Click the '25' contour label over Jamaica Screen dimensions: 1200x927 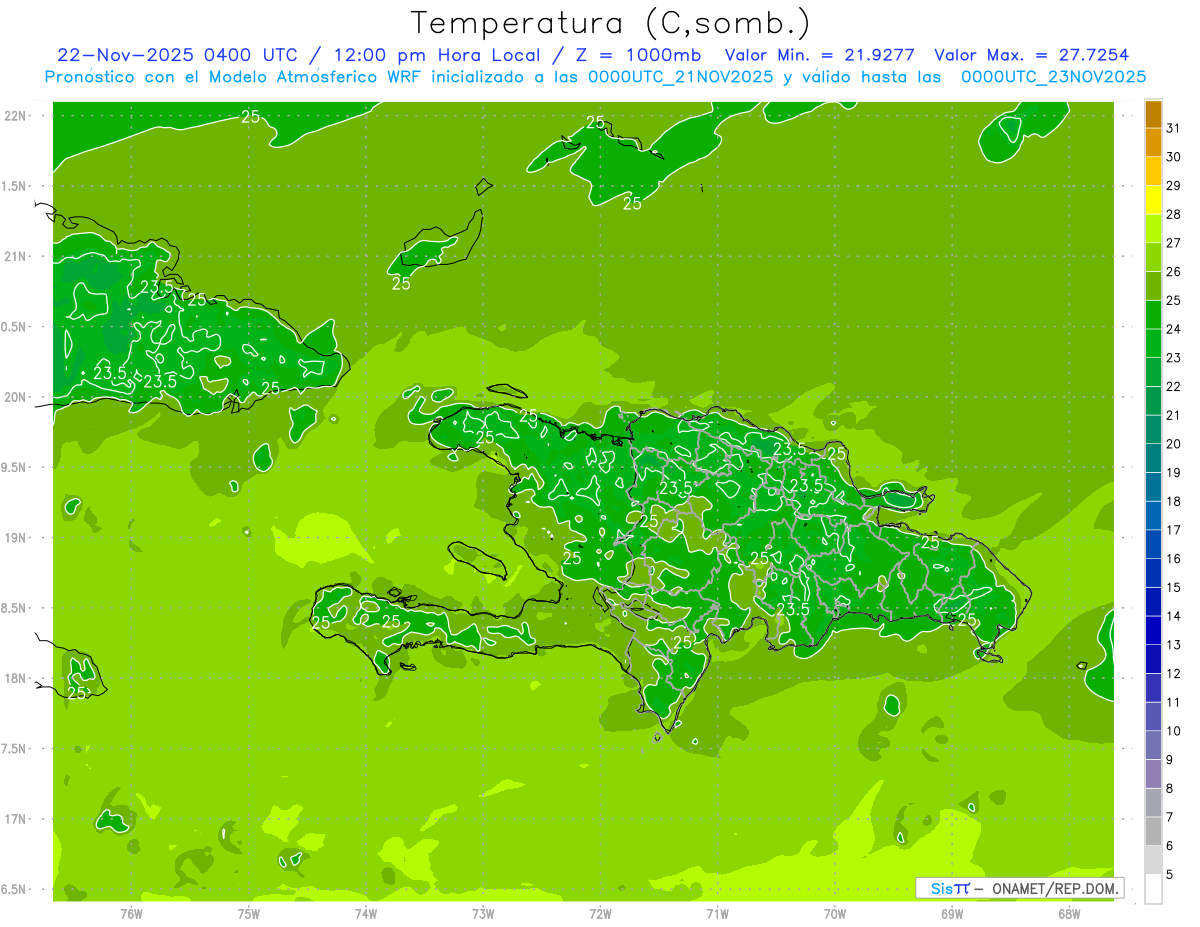76,693
